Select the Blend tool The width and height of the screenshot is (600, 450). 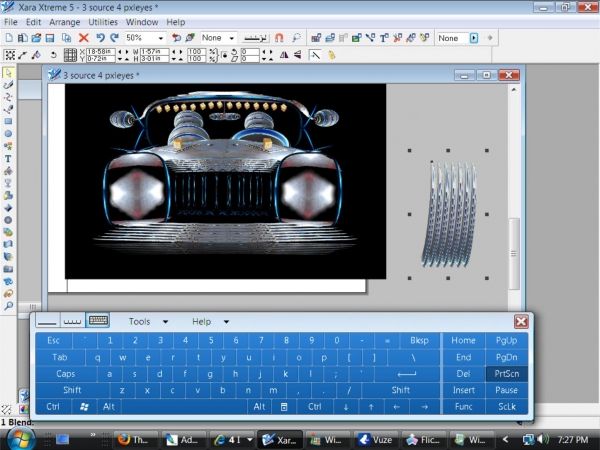click(x=8, y=232)
